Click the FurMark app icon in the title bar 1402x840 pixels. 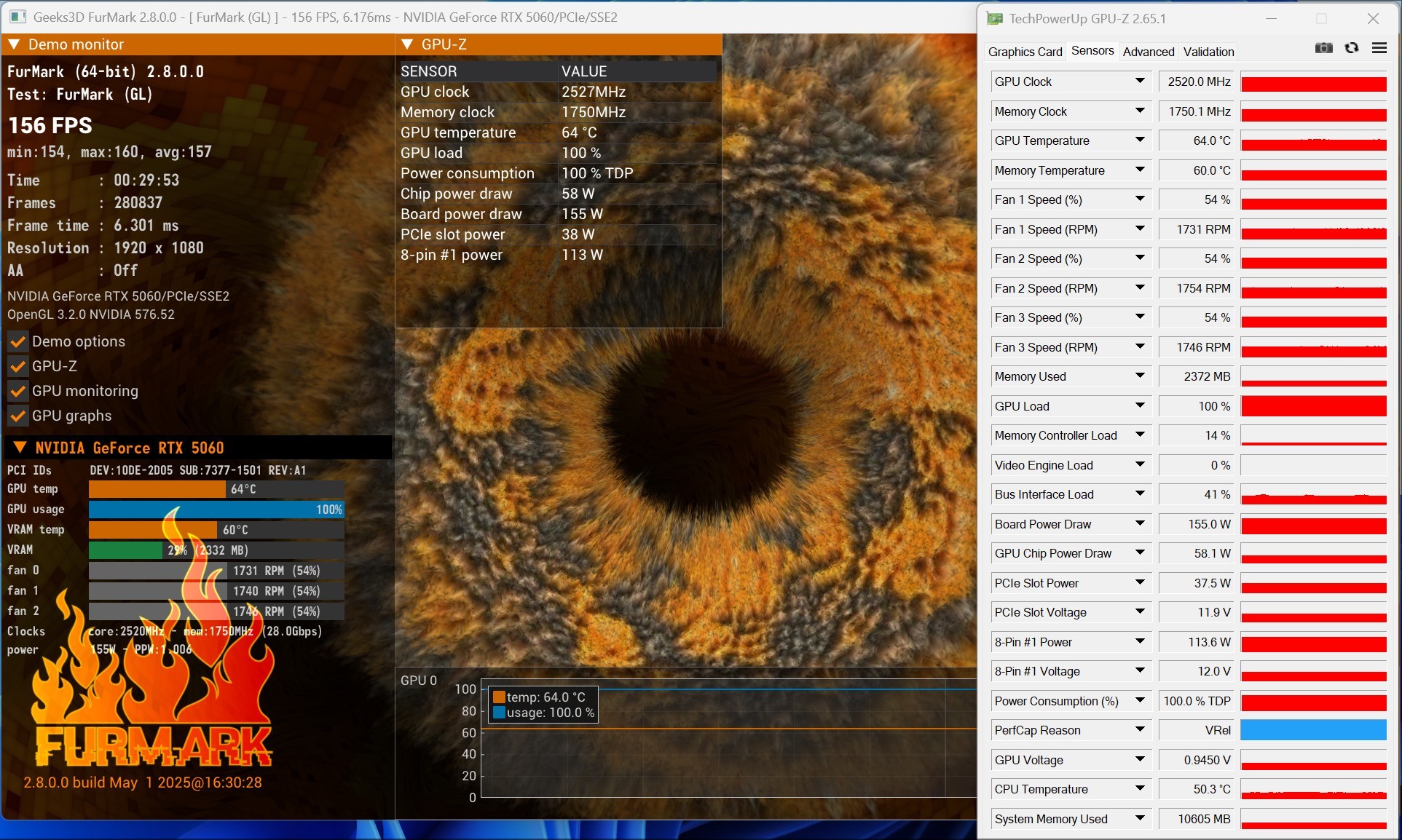(18, 17)
